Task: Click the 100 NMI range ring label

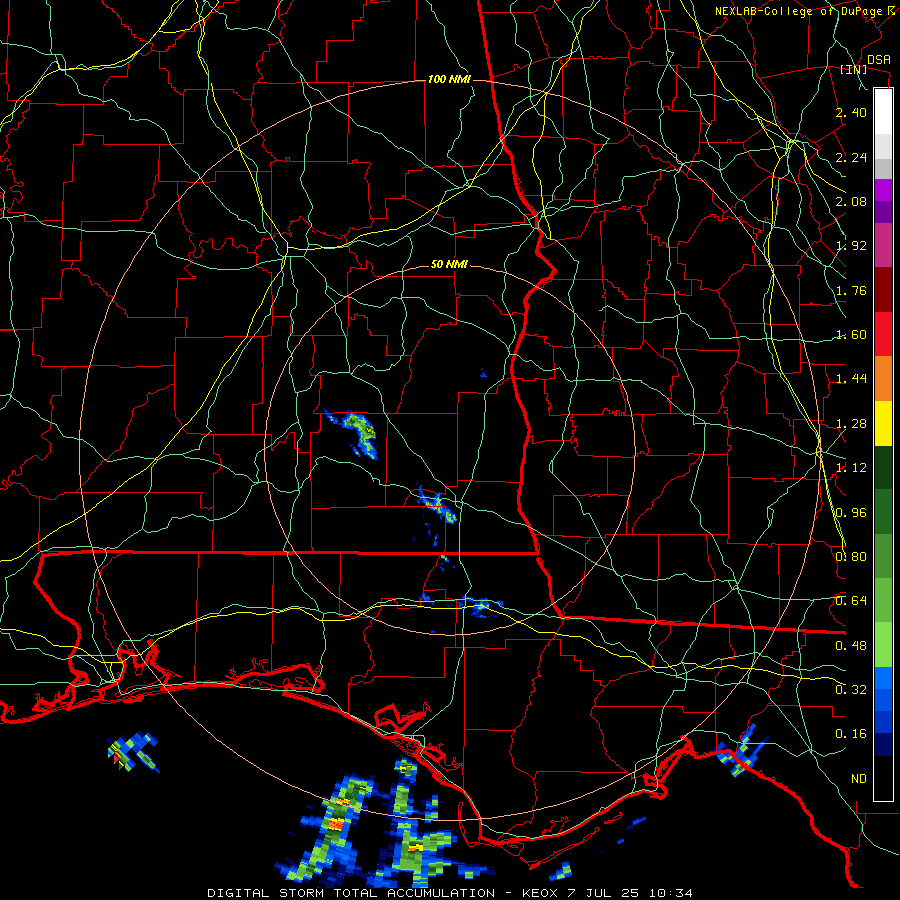Action: click(449, 79)
